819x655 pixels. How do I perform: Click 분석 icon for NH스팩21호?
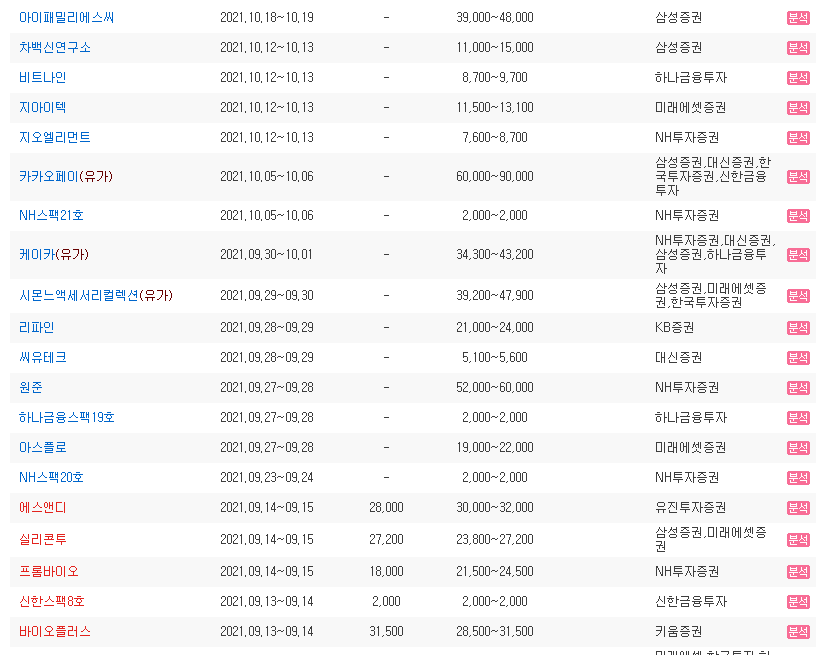click(798, 216)
